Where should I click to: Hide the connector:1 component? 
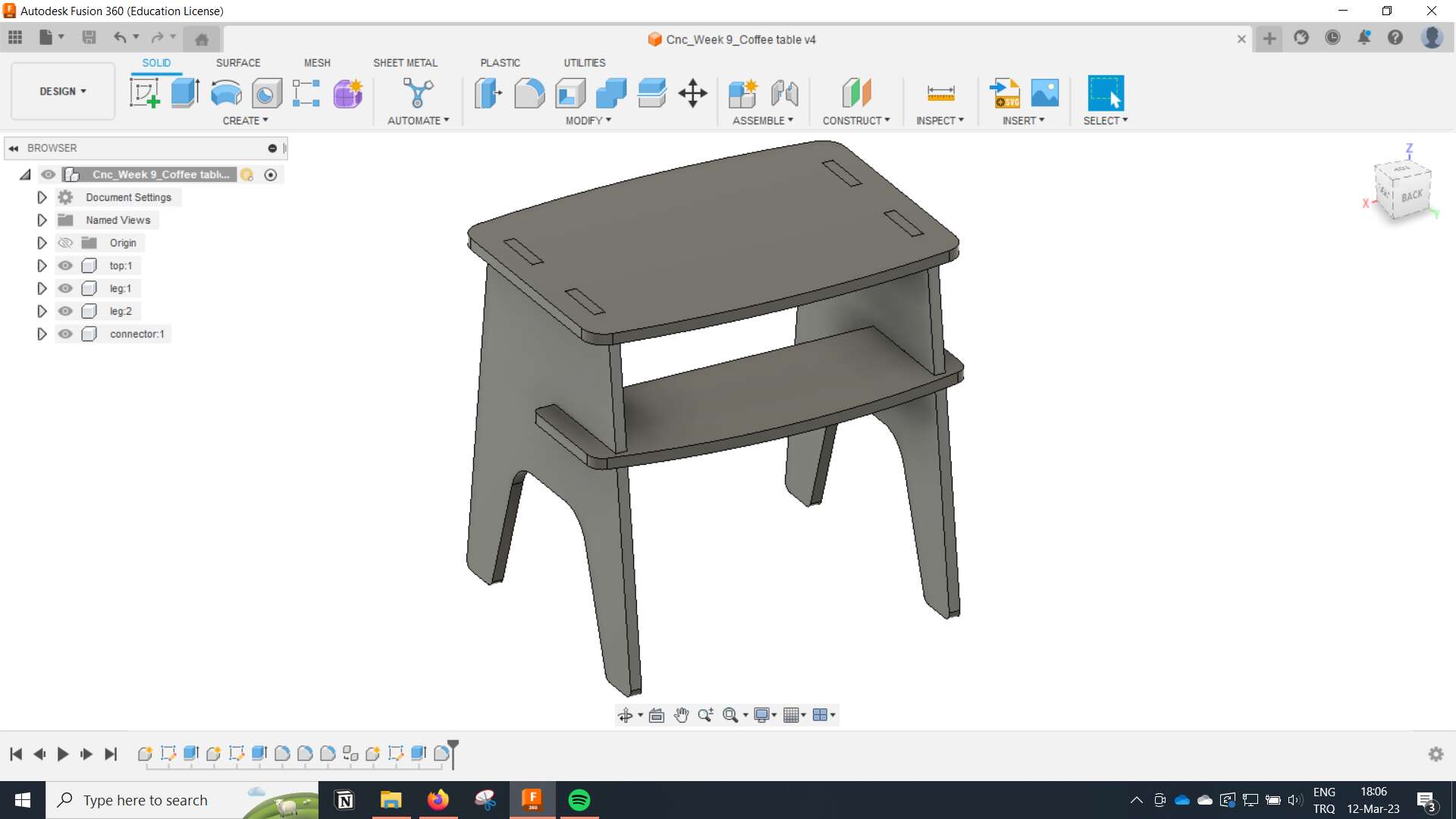(x=65, y=334)
